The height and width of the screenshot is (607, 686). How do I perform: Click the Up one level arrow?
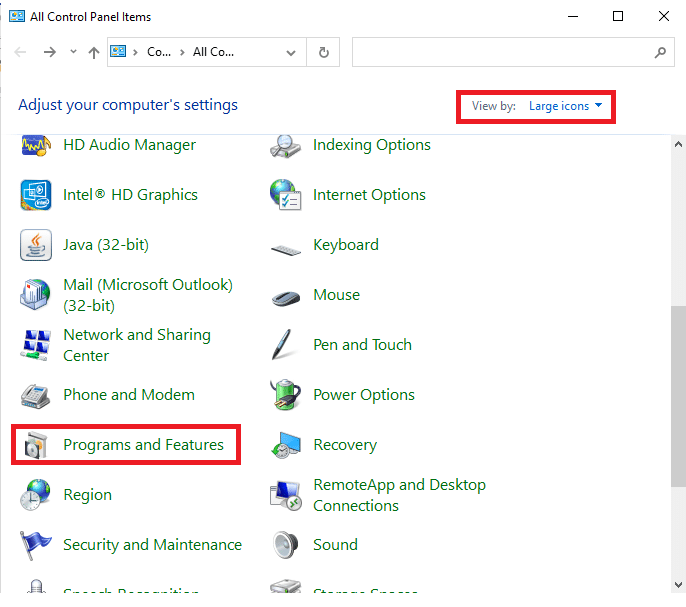point(93,53)
